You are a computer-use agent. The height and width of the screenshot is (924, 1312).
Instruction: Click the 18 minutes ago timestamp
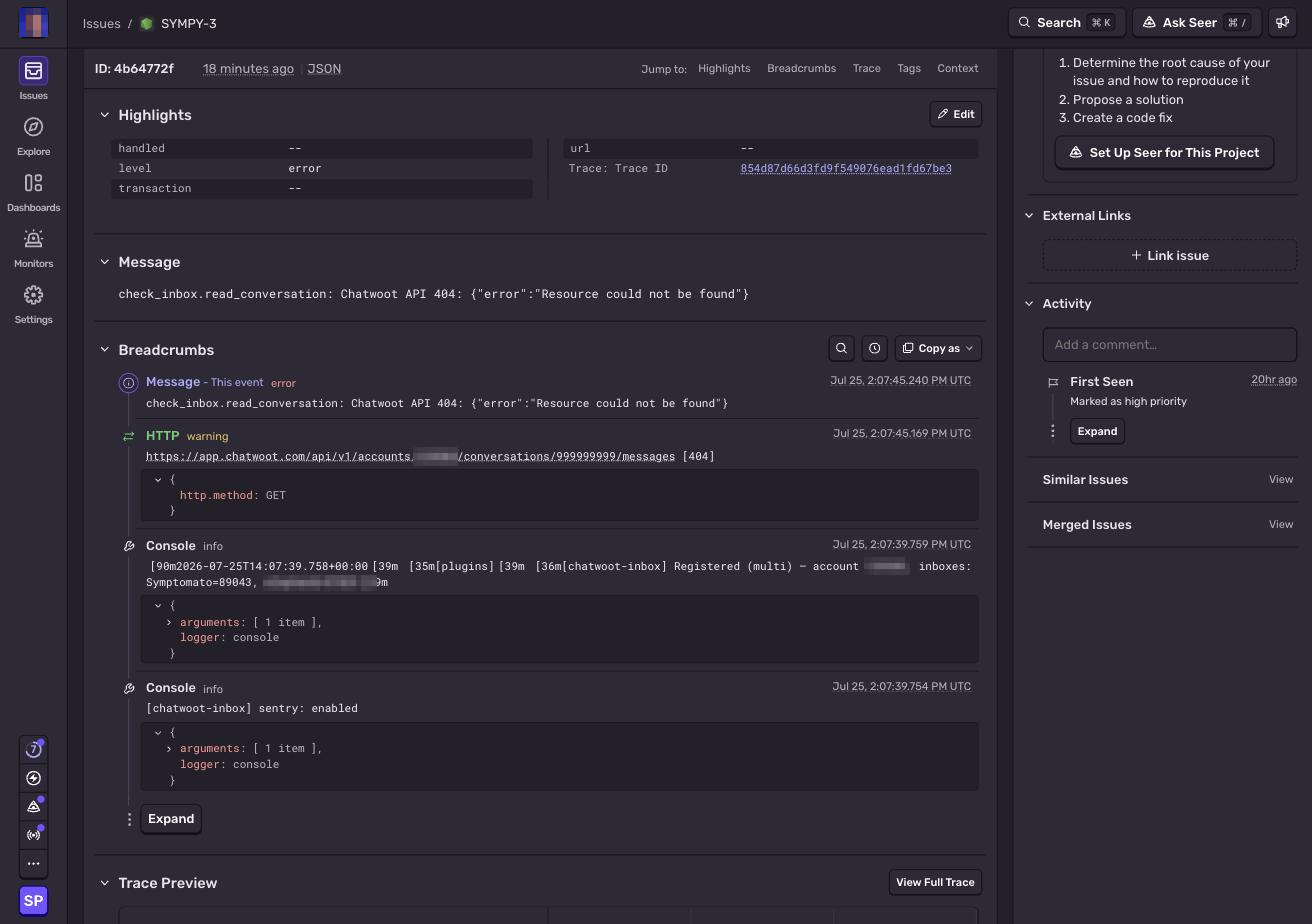tap(248, 69)
